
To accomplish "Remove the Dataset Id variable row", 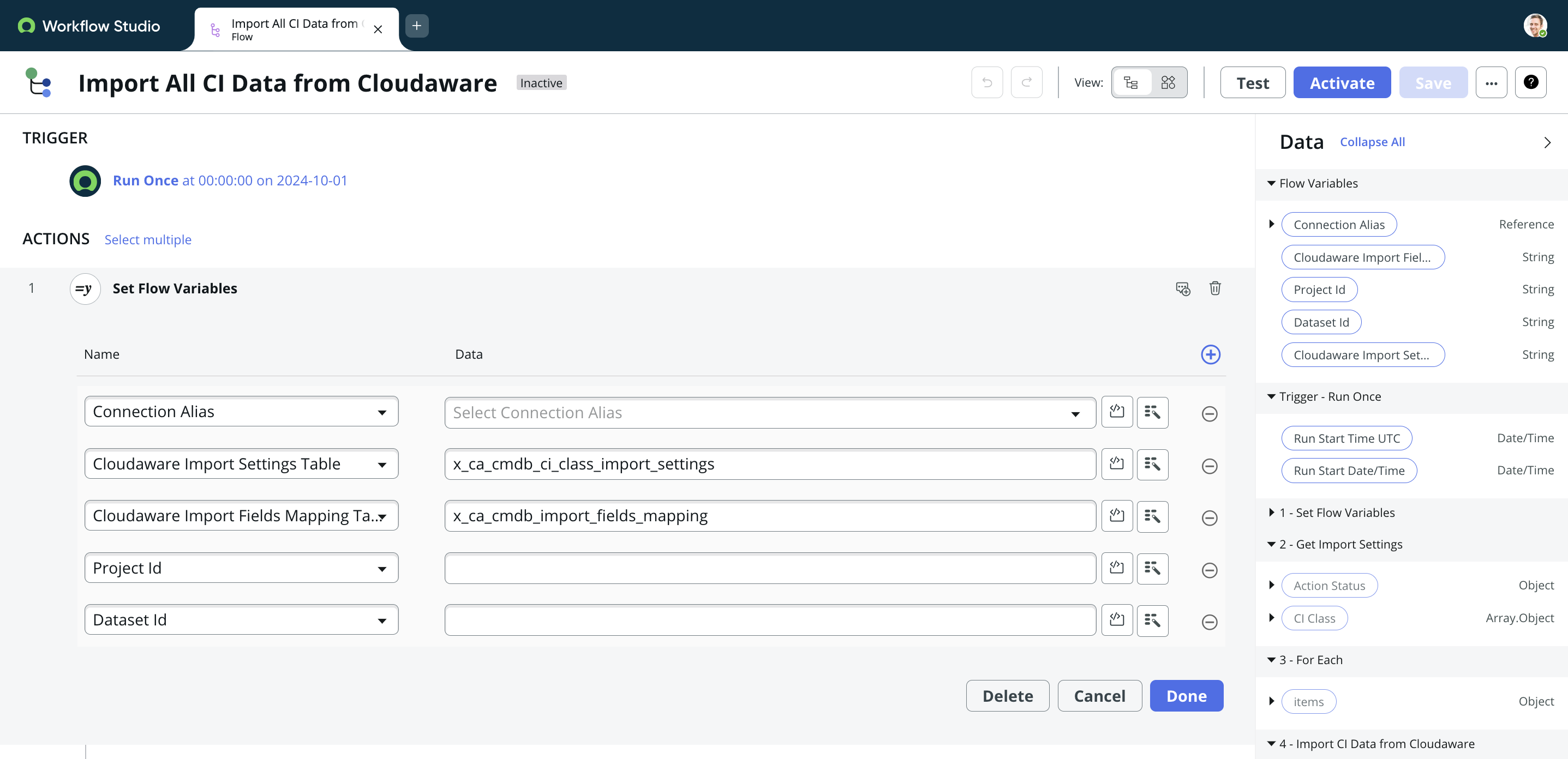I will (x=1210, y=622).
